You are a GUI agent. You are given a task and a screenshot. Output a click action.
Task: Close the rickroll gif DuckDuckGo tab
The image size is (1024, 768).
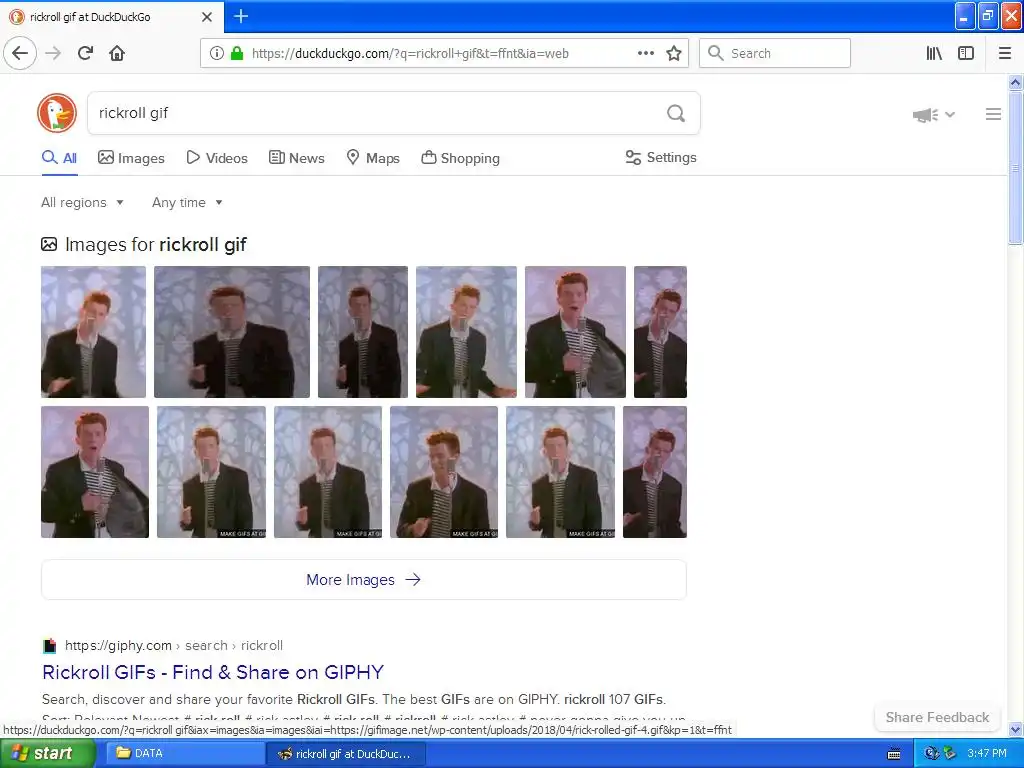207,17
